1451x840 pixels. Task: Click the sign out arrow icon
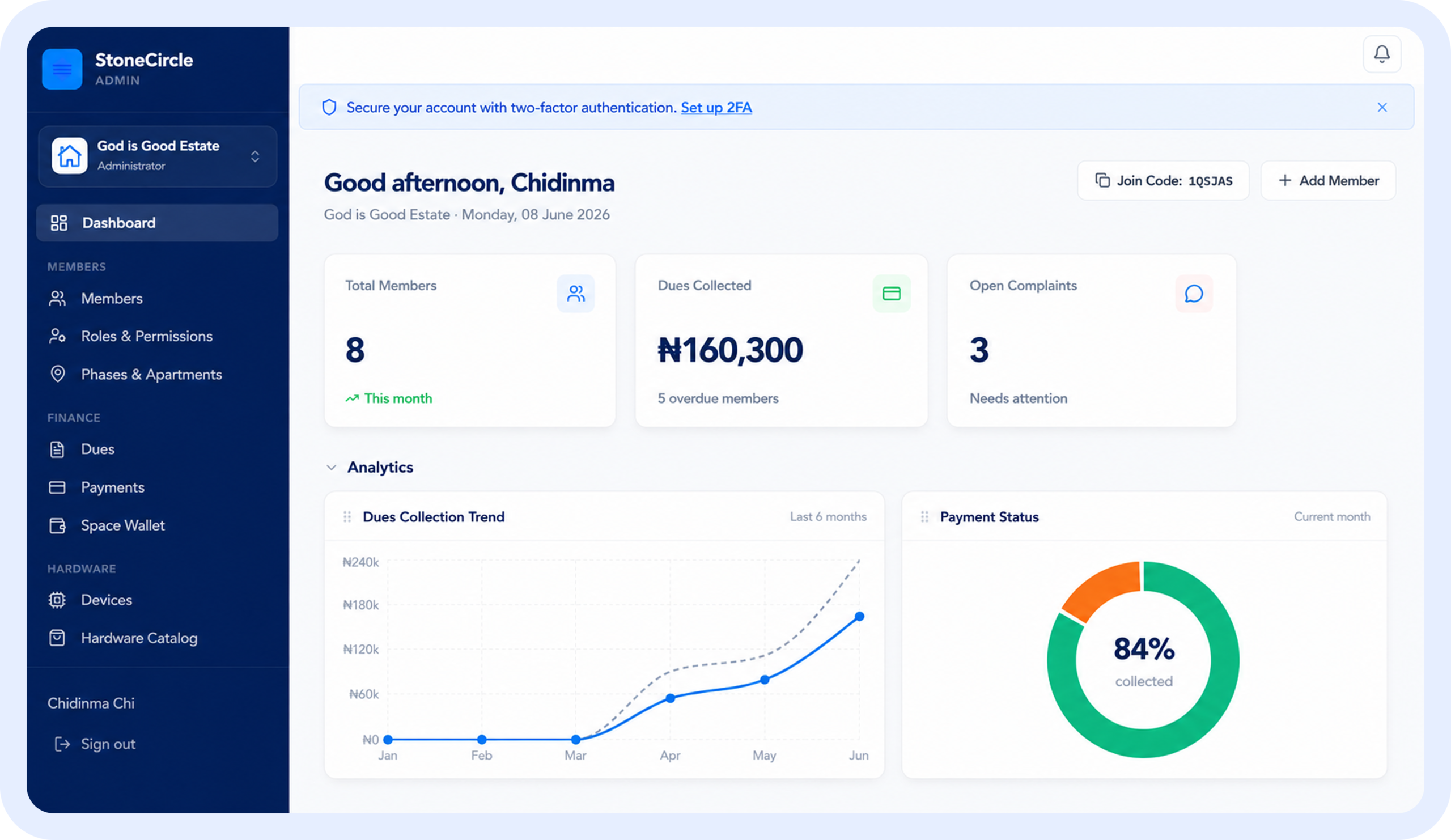pos(62,744)
